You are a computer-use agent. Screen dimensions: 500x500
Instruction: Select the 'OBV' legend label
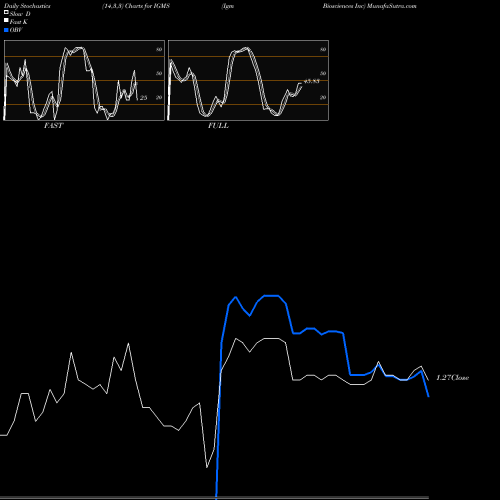pos(16,30)
